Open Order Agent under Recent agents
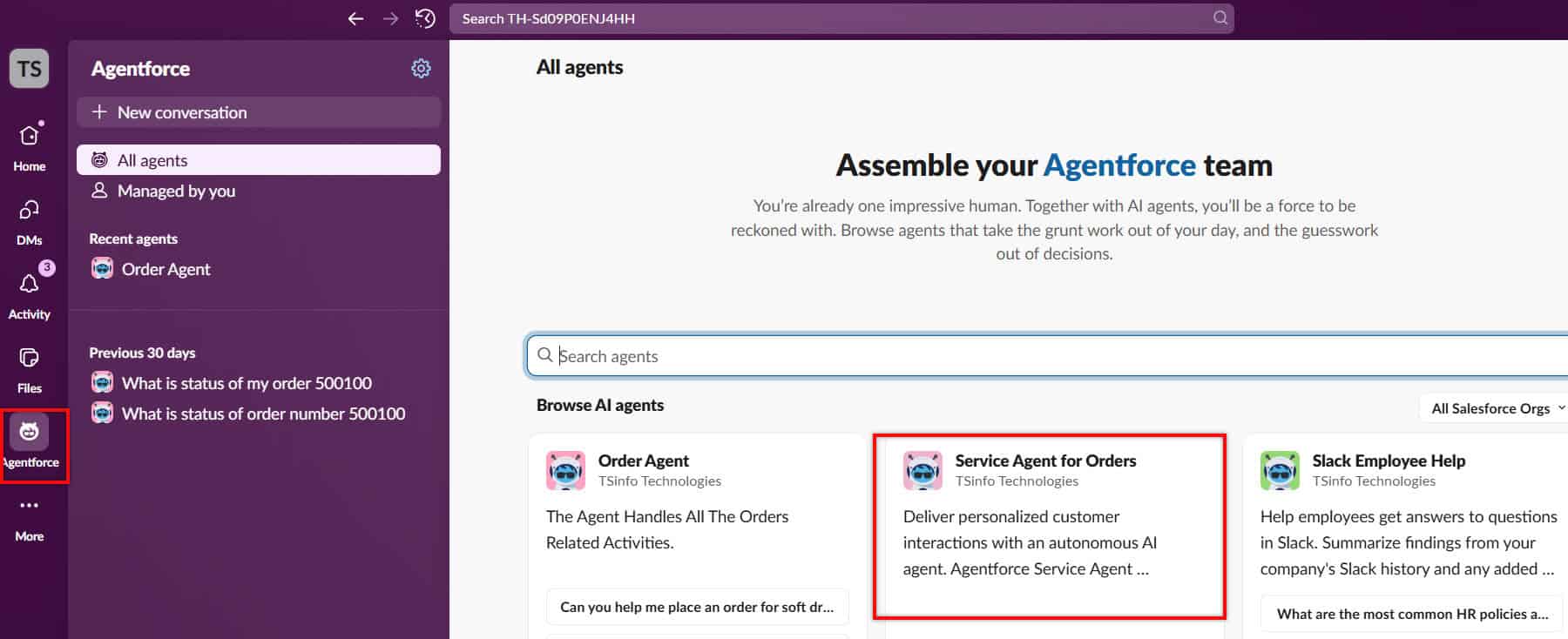The image size is (1568, 639). tap(259, 268)
